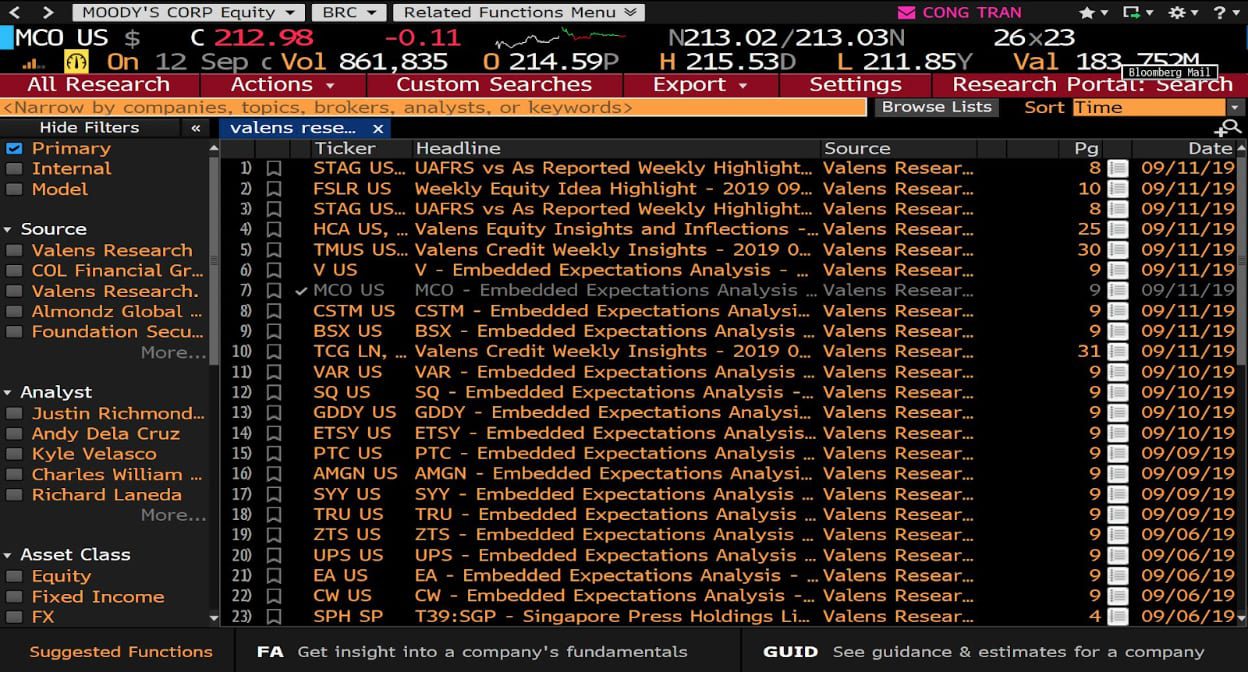Screen dimensions: 1248x673
Task: Select the All Research menu item
Action: [x=98, y=84]
